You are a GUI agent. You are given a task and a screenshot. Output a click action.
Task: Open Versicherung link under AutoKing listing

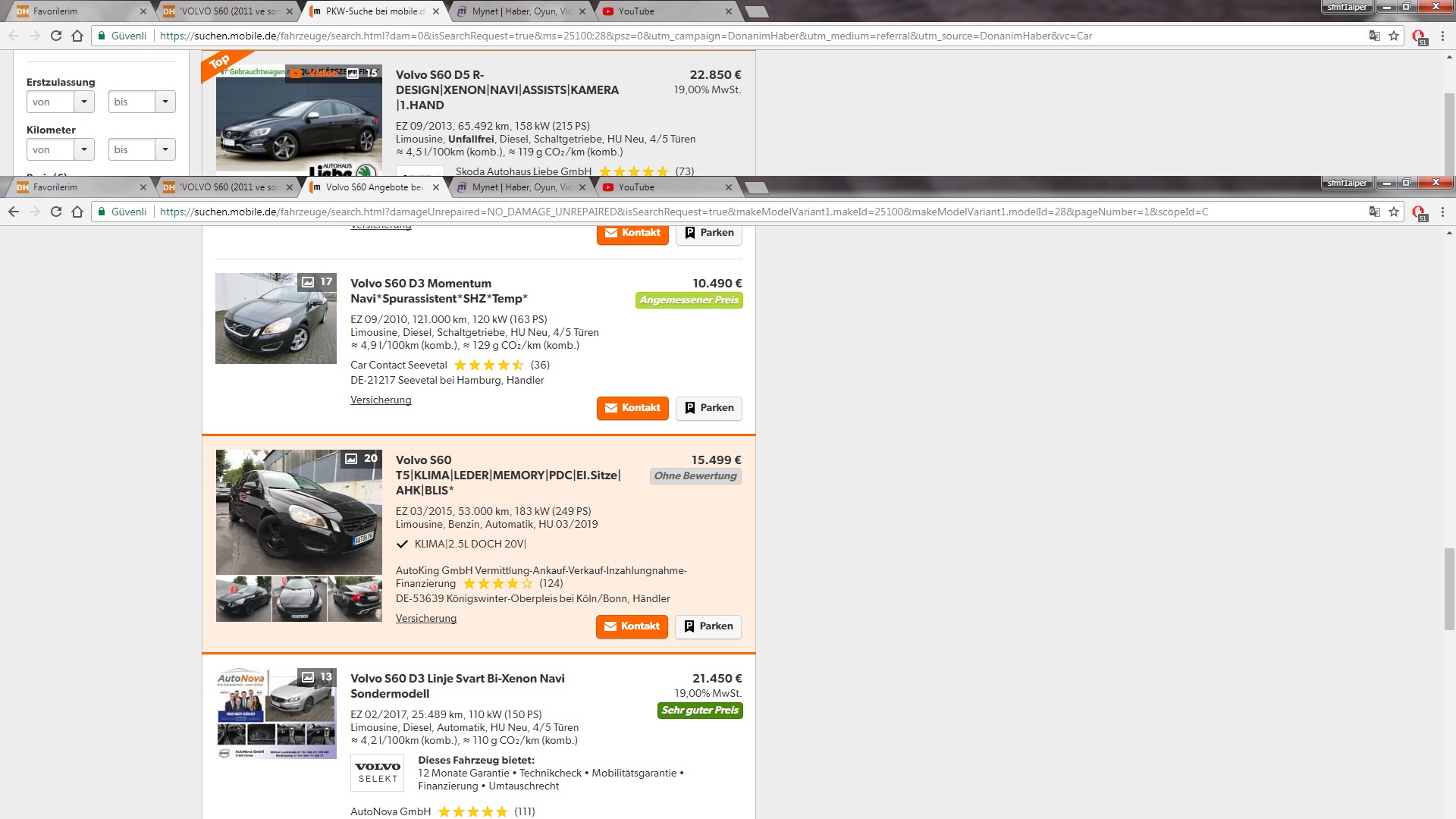[426, 618]
